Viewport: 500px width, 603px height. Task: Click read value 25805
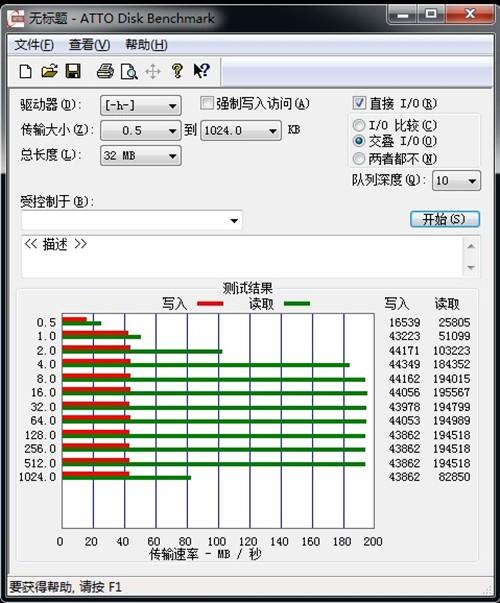pos(454,322)
